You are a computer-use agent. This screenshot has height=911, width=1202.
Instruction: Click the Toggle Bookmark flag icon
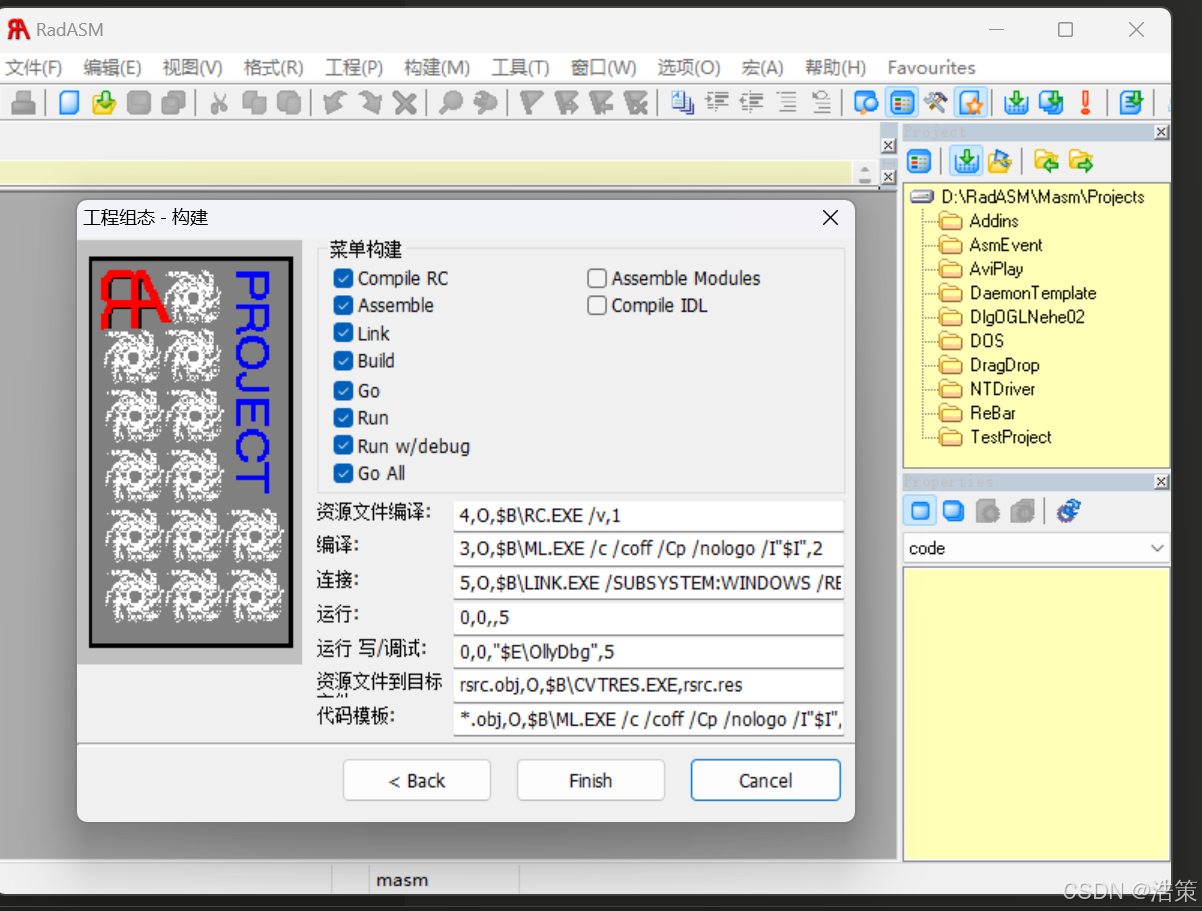pyautogui.click(x=532, y=102)
